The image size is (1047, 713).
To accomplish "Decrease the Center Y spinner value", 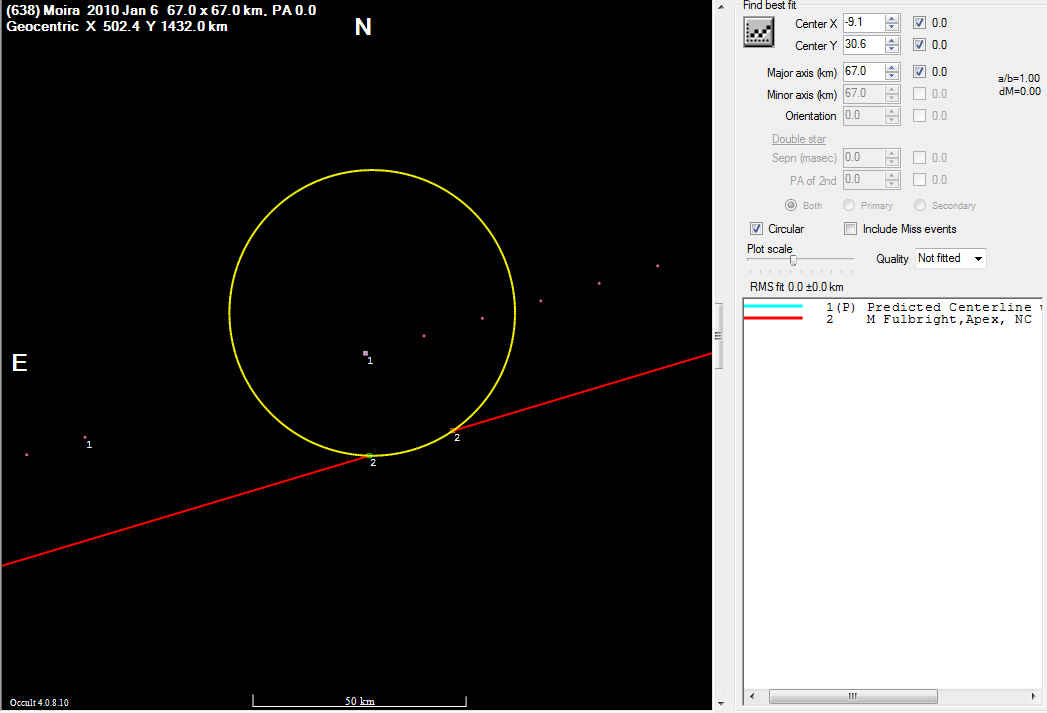I will [892, 49].
